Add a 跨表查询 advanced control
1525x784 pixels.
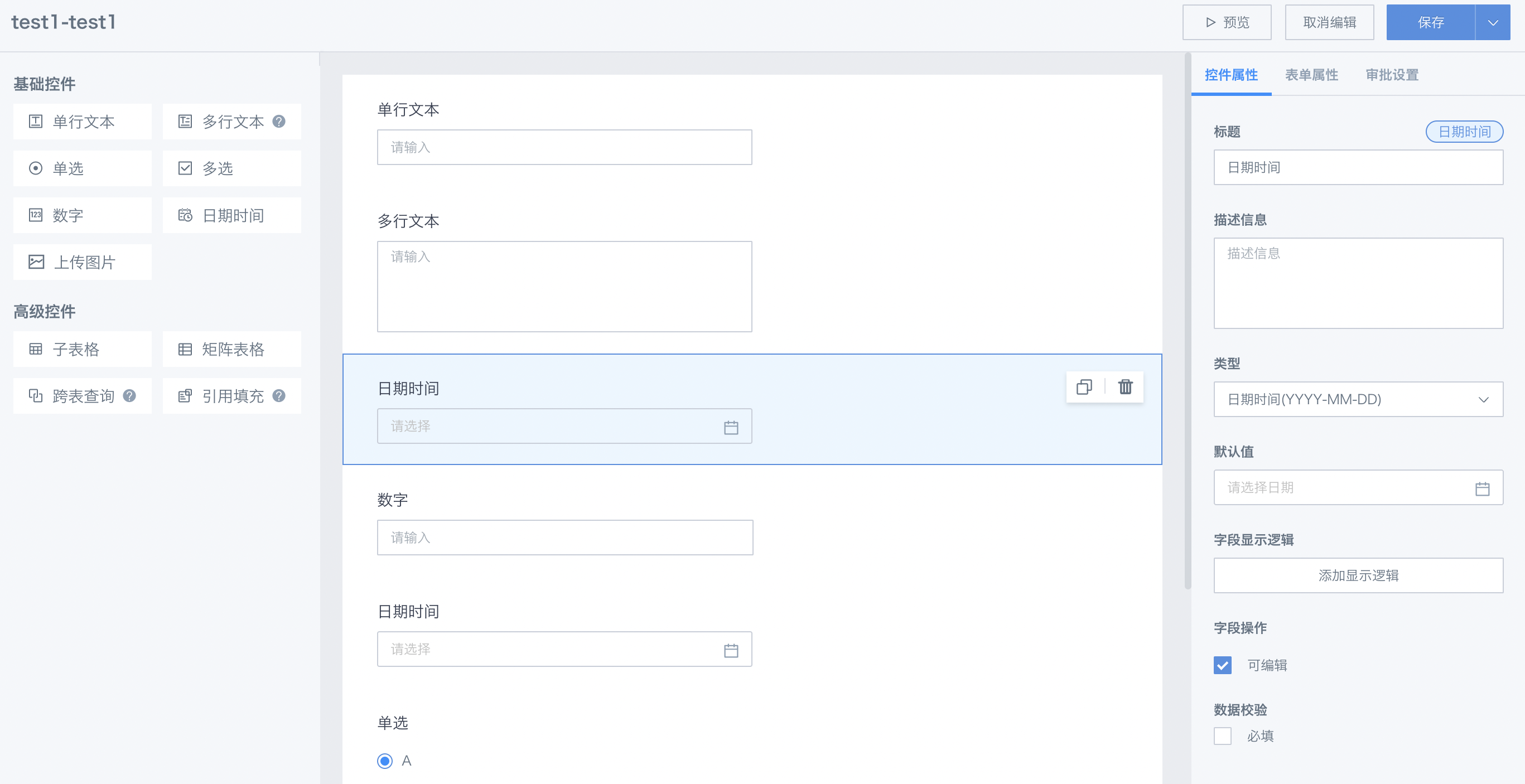[x=83, y=396]
